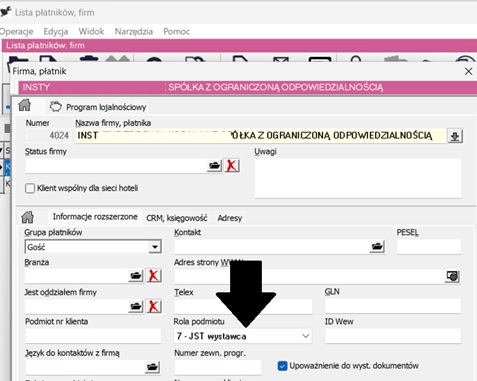Click the GLN input field
The height and width of the screenshot is (381, 477).
tap(393, 306)
